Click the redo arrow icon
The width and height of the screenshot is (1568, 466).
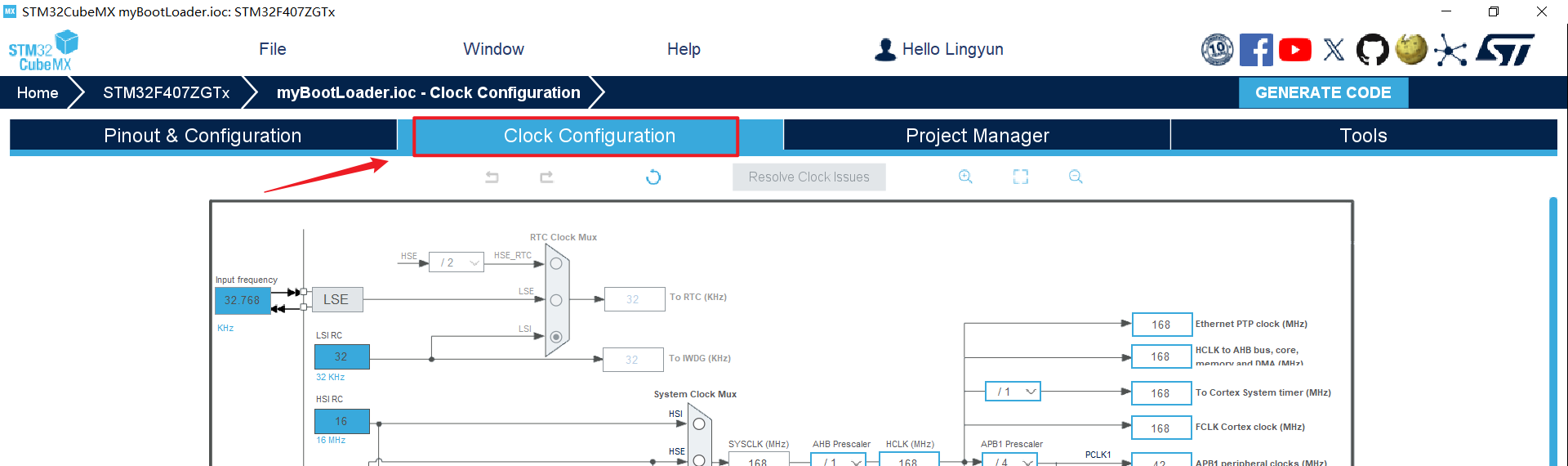pos(546,177)
